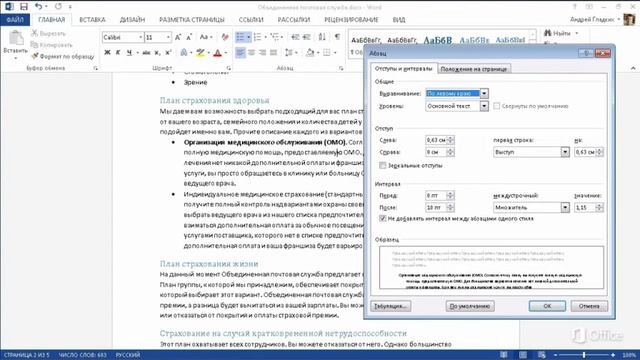Show paragraph marks ¶
The image size is (640, 360).
pos(338,37)
